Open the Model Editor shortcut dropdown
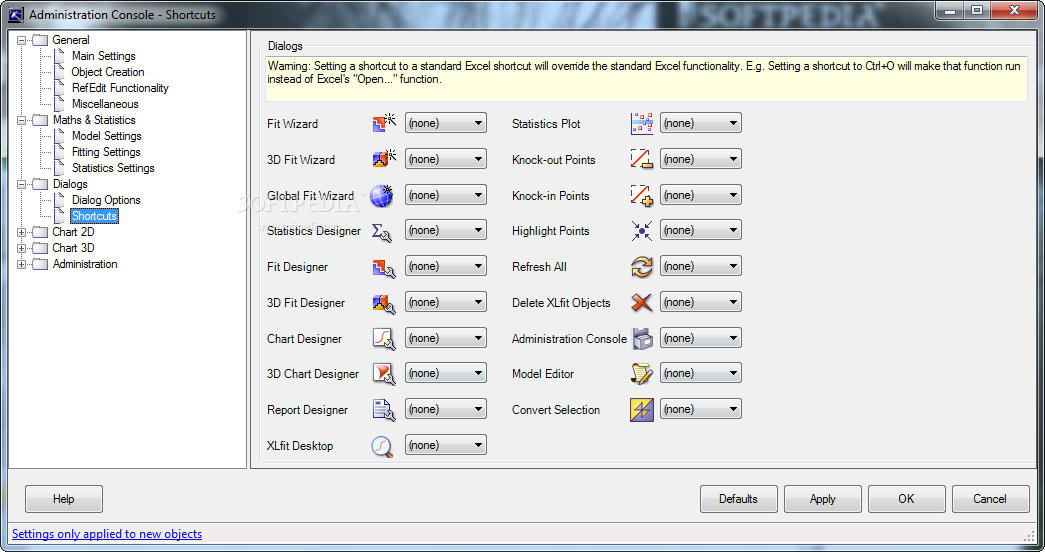 coord(700,373)
